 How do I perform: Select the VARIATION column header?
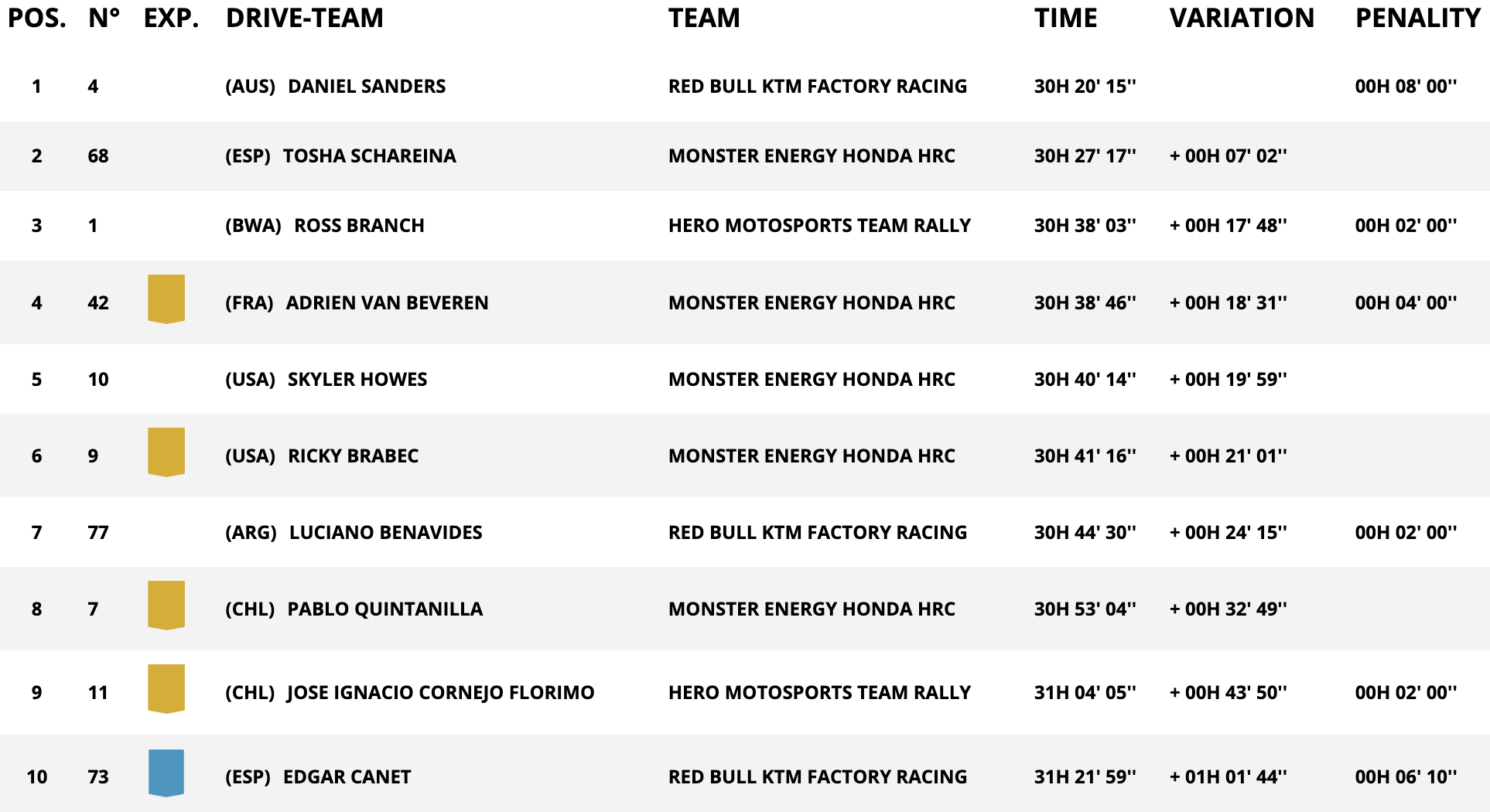1241,18
